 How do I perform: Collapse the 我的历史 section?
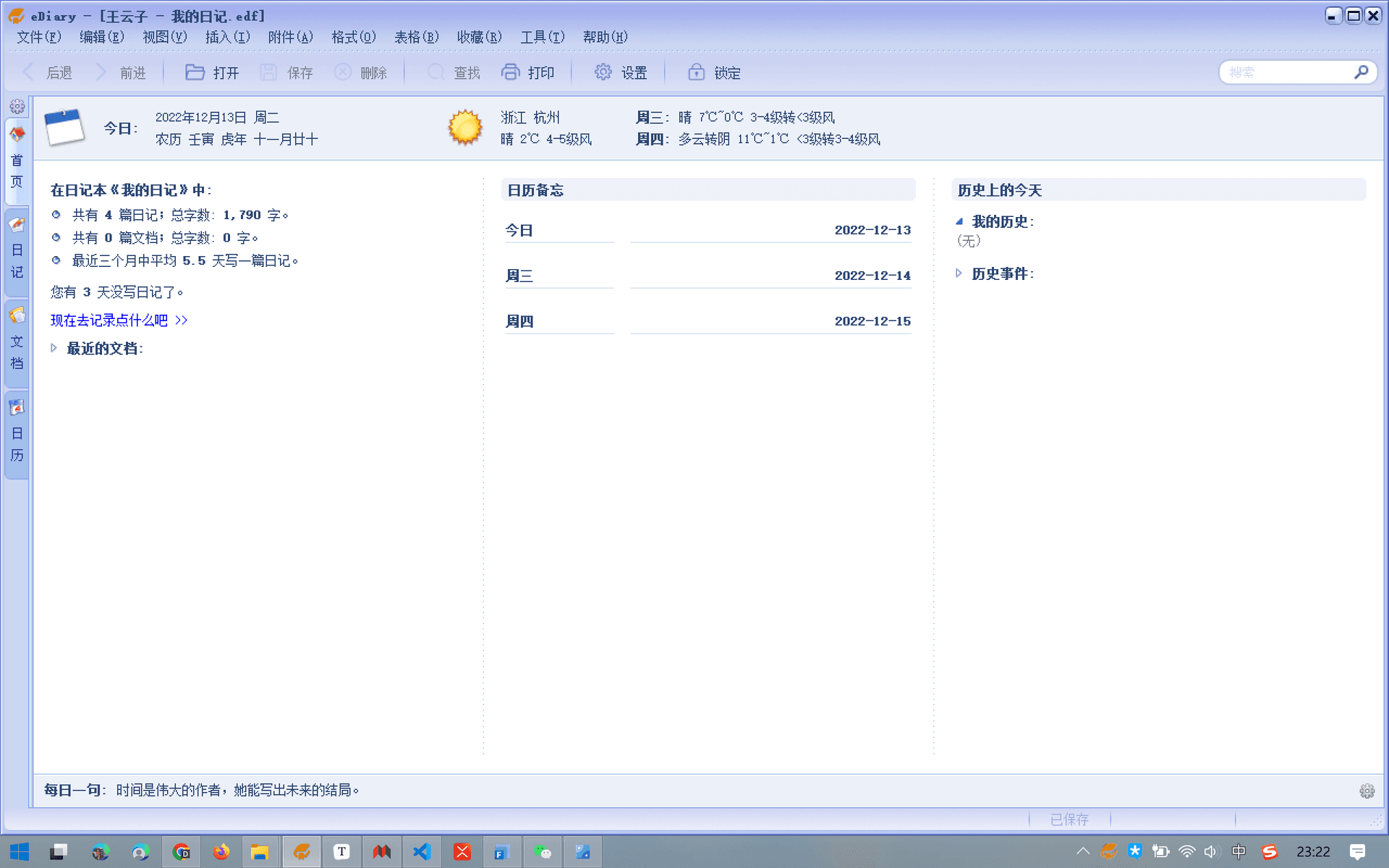pyautogui.click(x=959, y=221)
